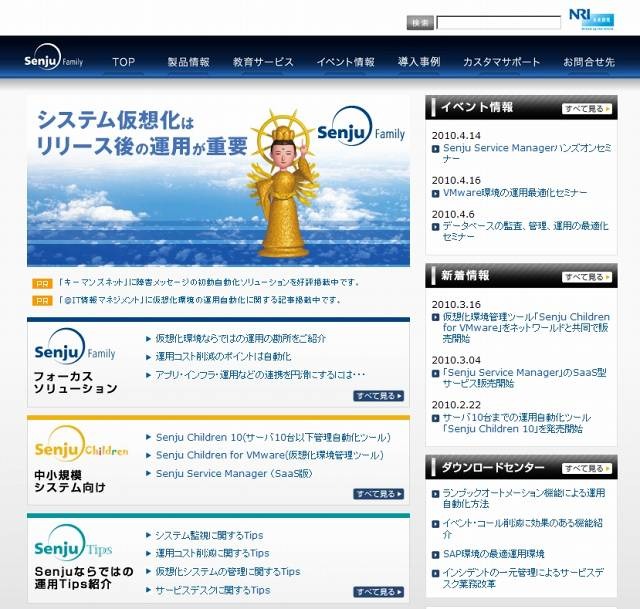Click すべて見る in the 新着情報 panel
Screen dimensions: 640x609
(587, 277)
